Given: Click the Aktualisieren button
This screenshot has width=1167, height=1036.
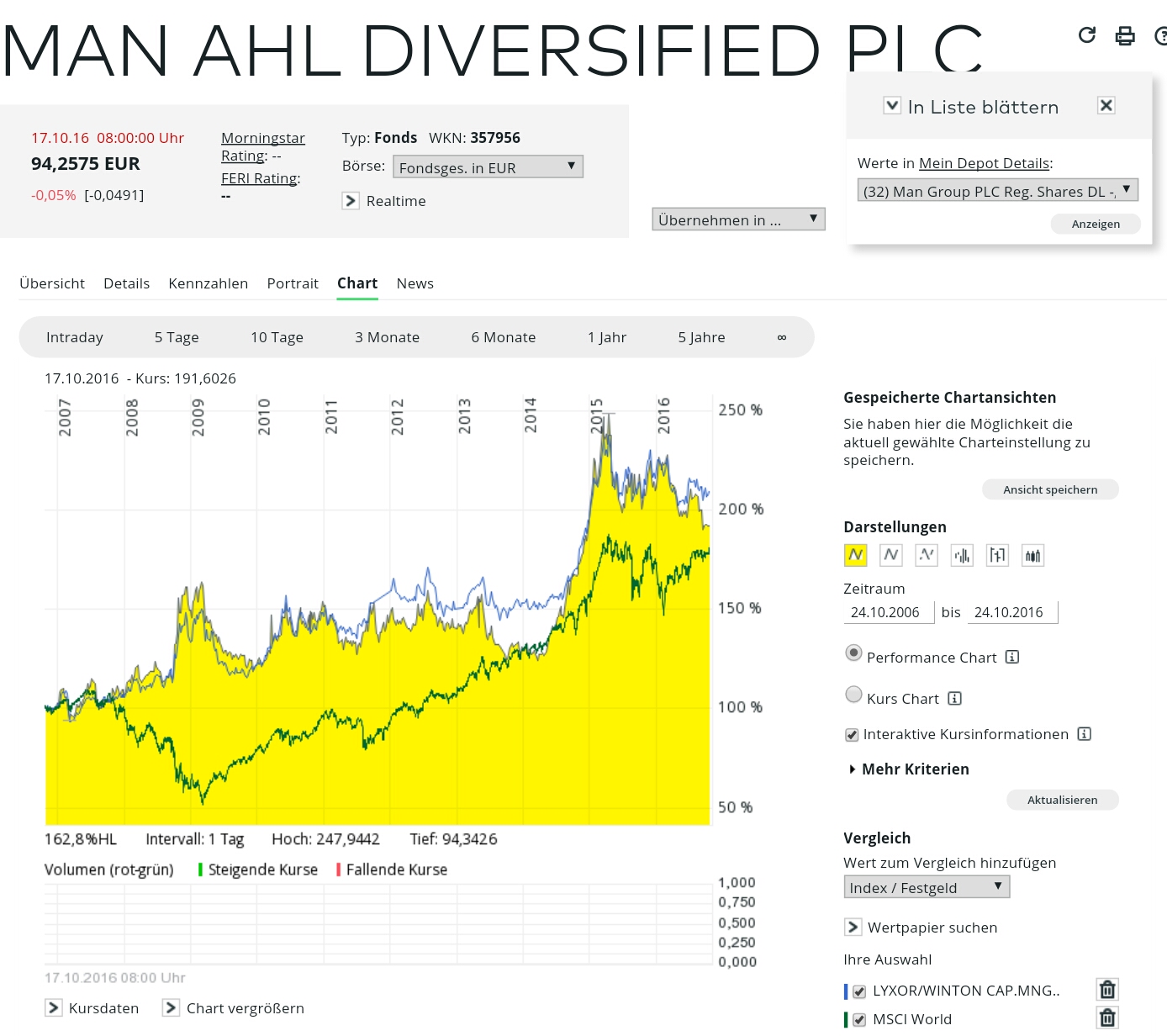Looking at the screenshot, I should tap(1062, 800).
